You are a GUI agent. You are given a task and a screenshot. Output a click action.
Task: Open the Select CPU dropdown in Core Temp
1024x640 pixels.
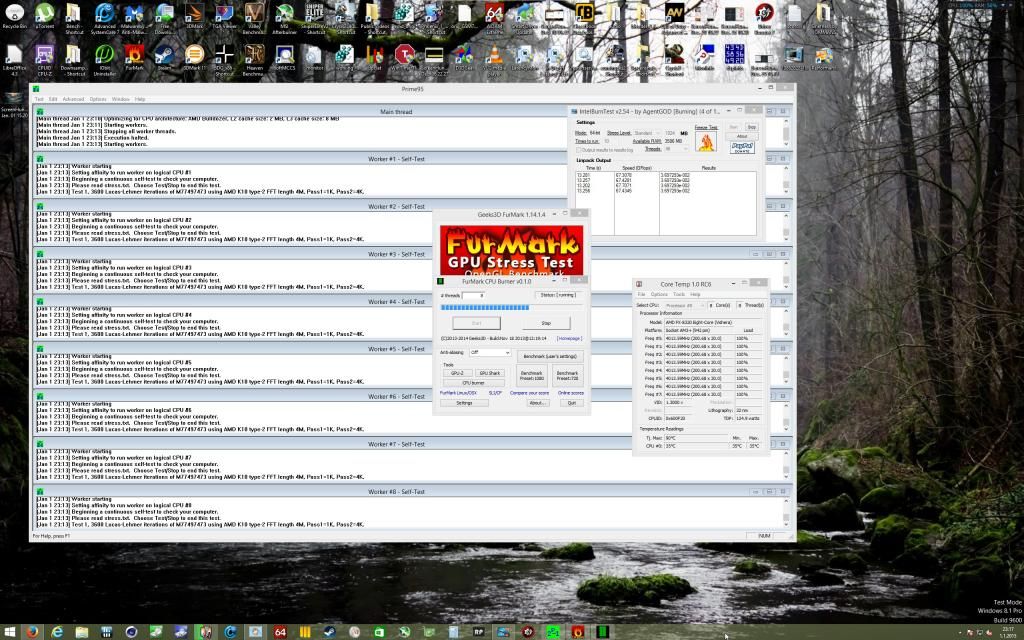685,306
